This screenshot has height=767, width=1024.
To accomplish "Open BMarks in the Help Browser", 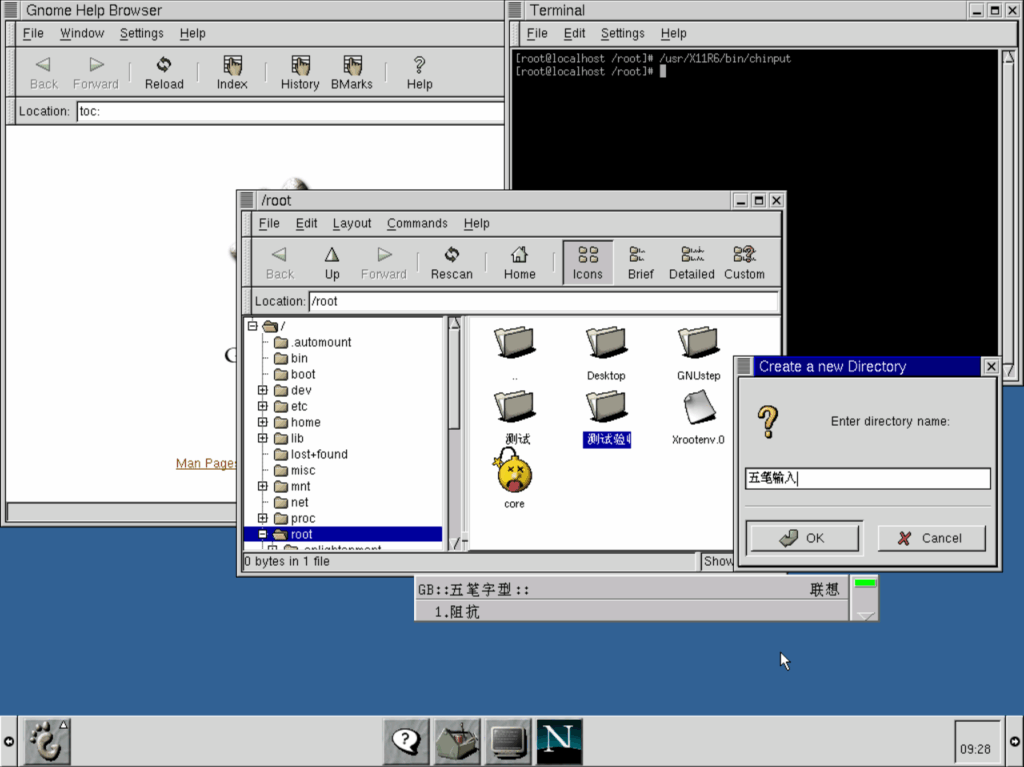I will coord(352,73).
